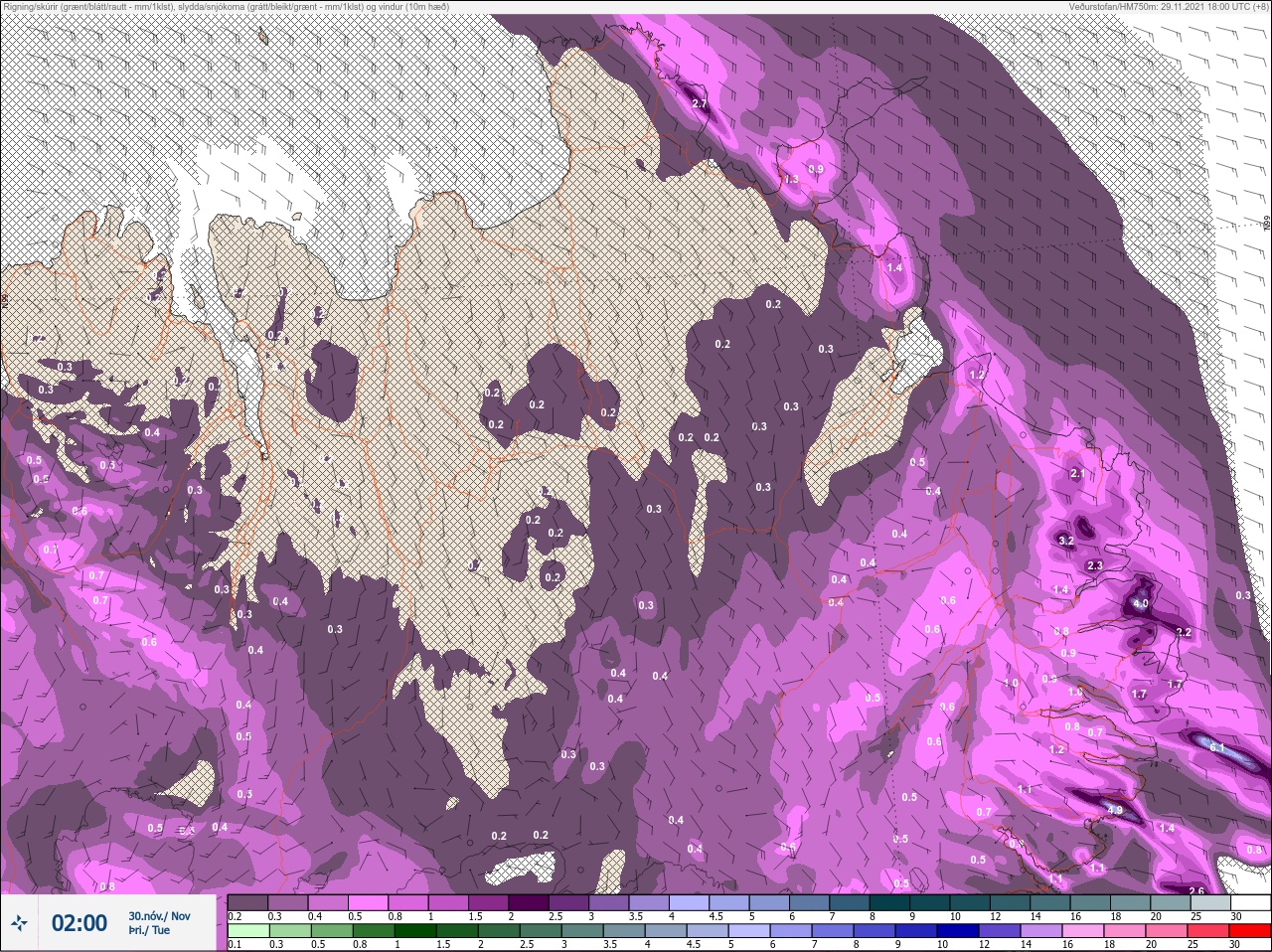Click the 02:00 forecast time display

point(79,923)
